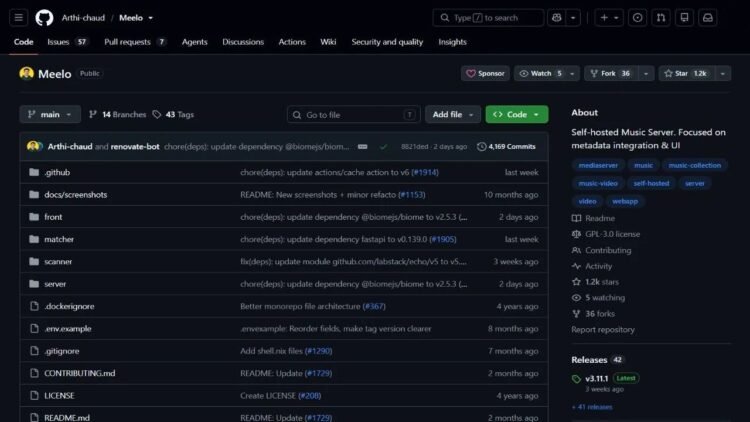750x422 pixels.
Task: Expand the Fork options dropdown arrow
Action: [646, 73]
